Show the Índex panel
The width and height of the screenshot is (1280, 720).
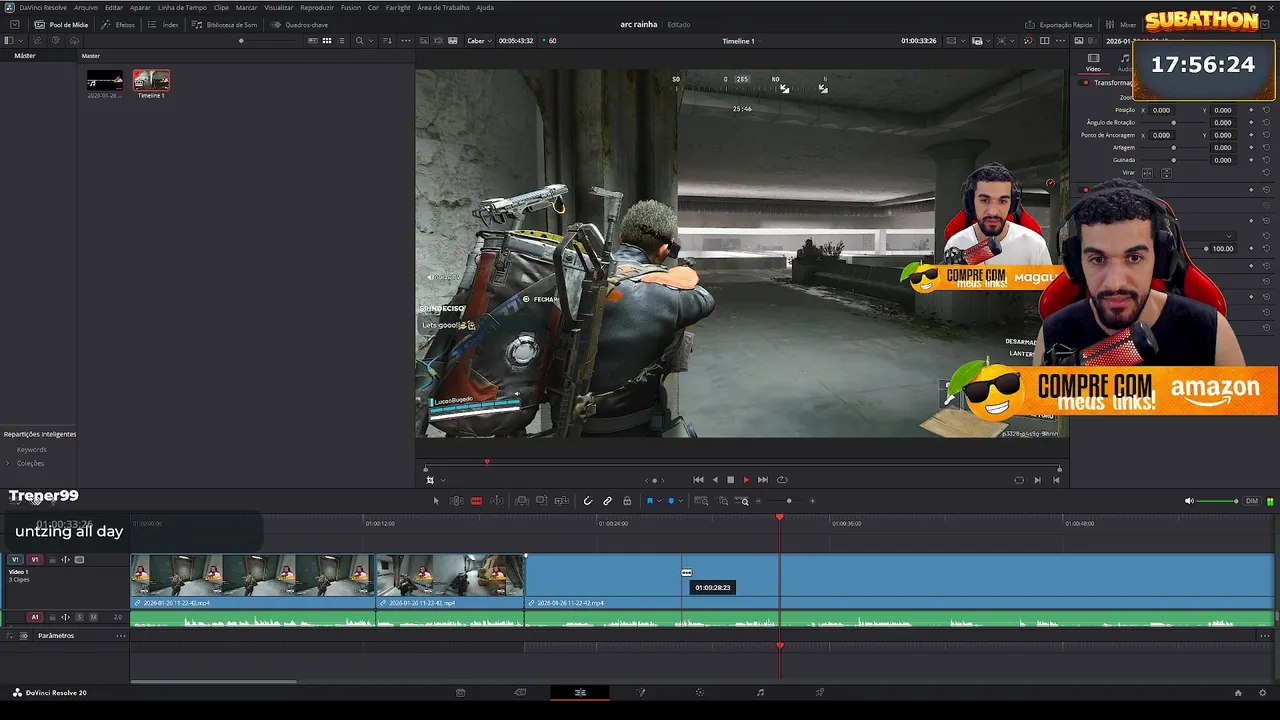coord(163,24)
